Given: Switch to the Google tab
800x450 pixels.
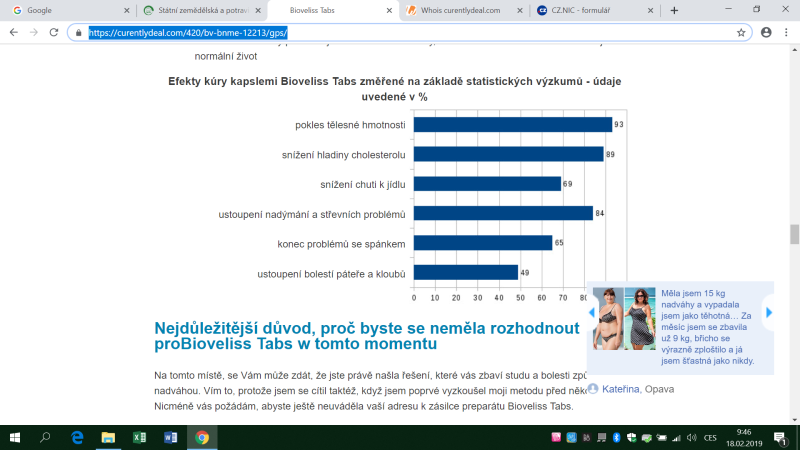Looking at the screenshot, I should coord(69,10).
